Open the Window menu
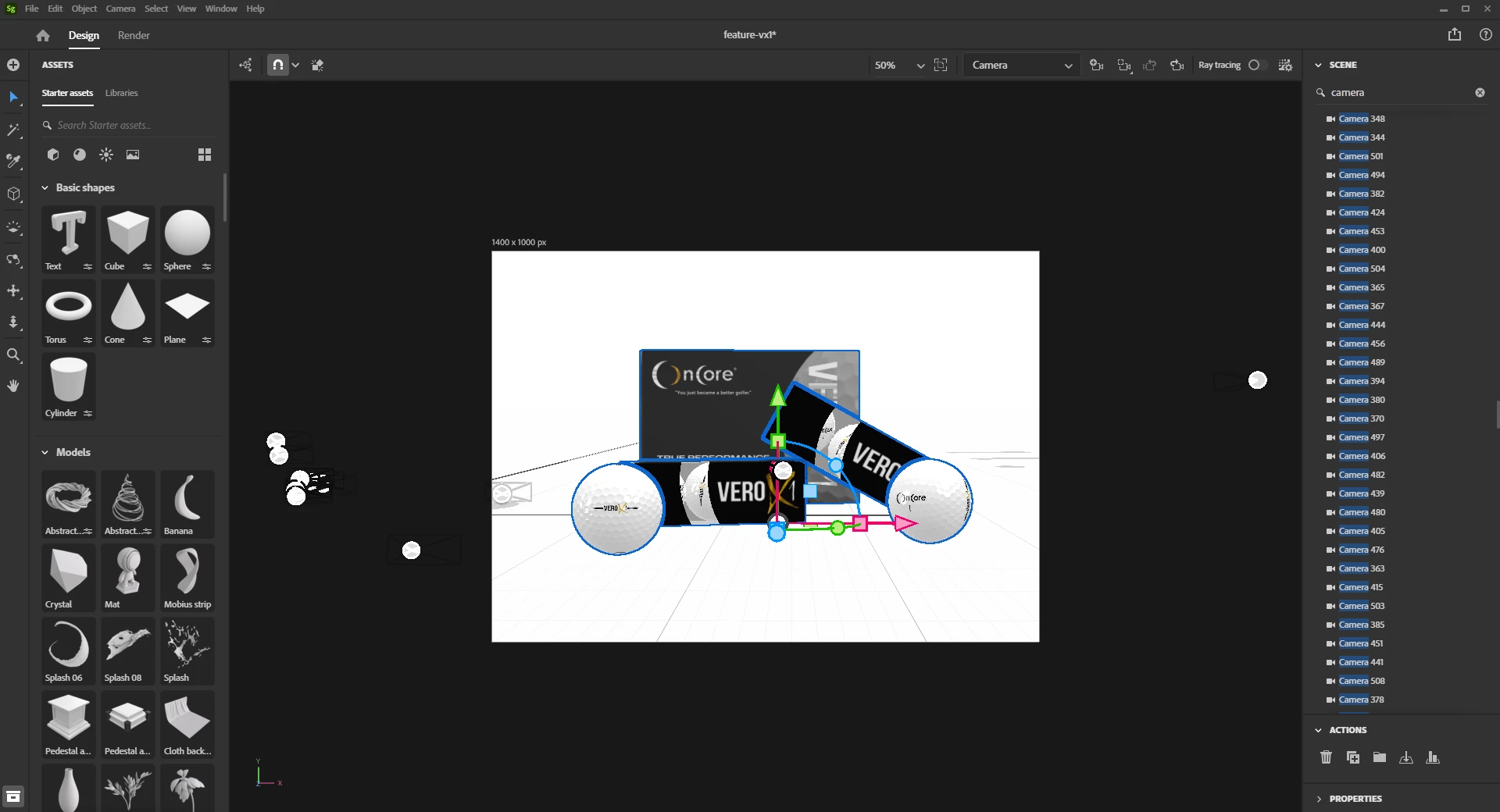The image size is (1500, 812). (x=221, y=9)
